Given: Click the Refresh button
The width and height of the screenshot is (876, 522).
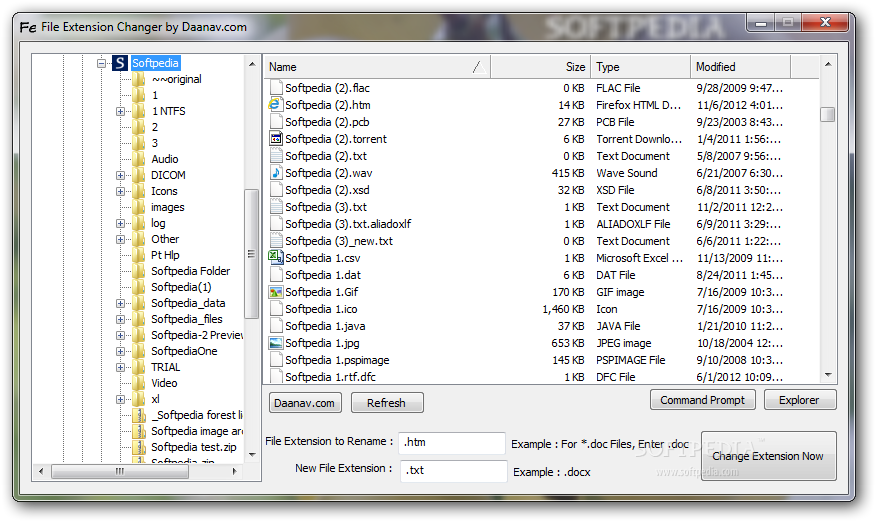Looking at the screenshot, I should coord(387,402).
